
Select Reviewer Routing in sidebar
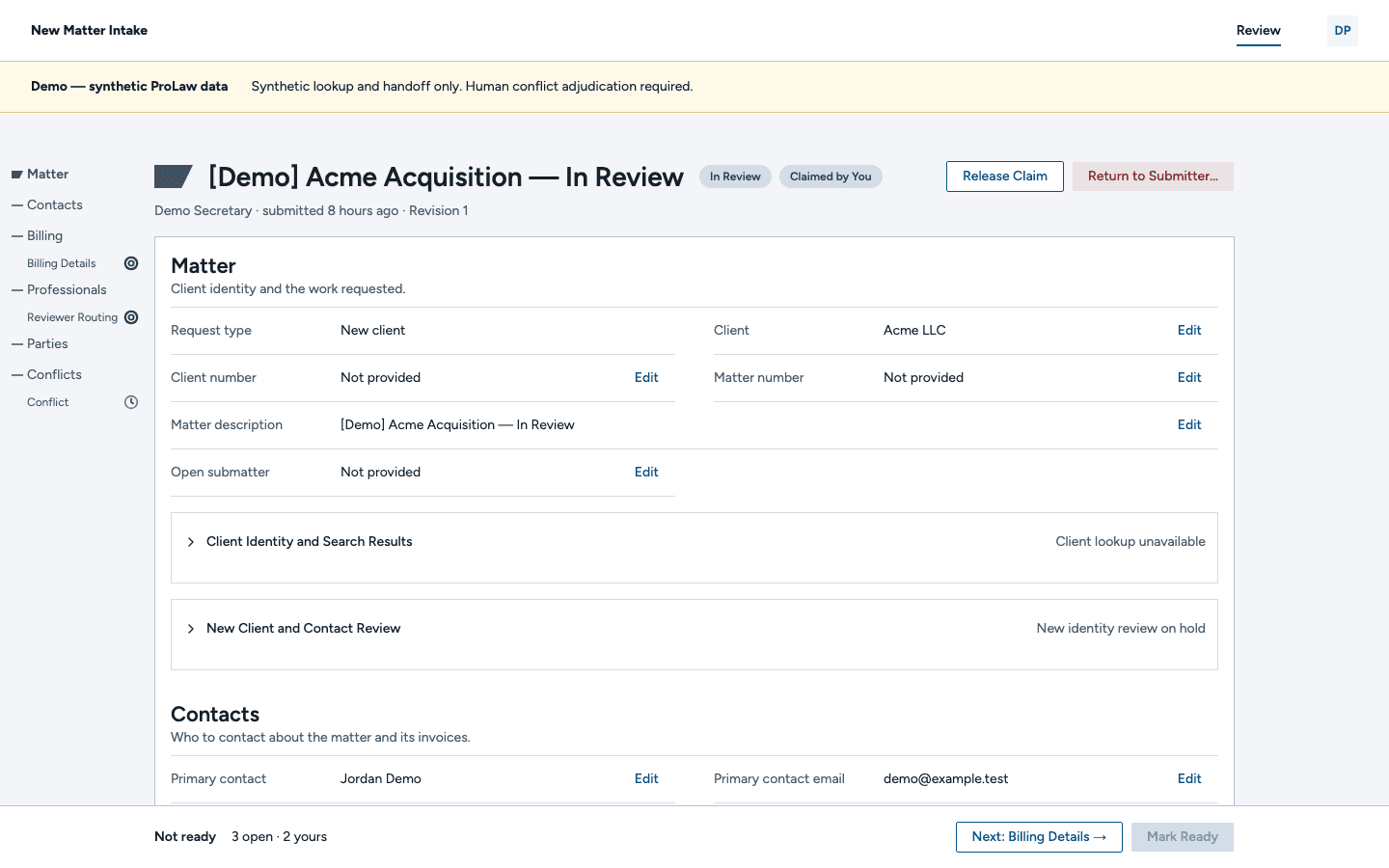click(72, 317)
